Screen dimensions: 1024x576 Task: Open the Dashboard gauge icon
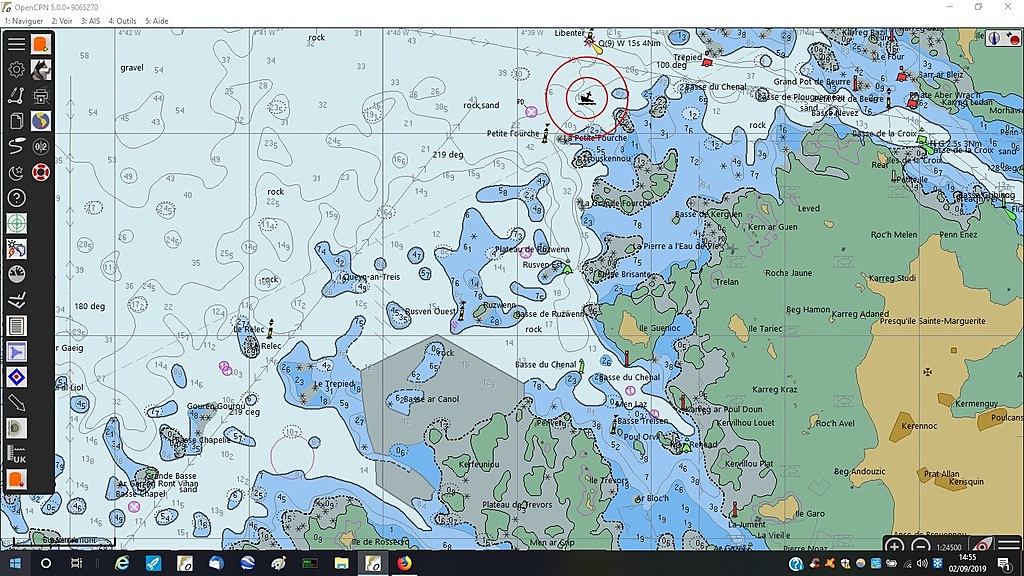click(x=16, y=274)
